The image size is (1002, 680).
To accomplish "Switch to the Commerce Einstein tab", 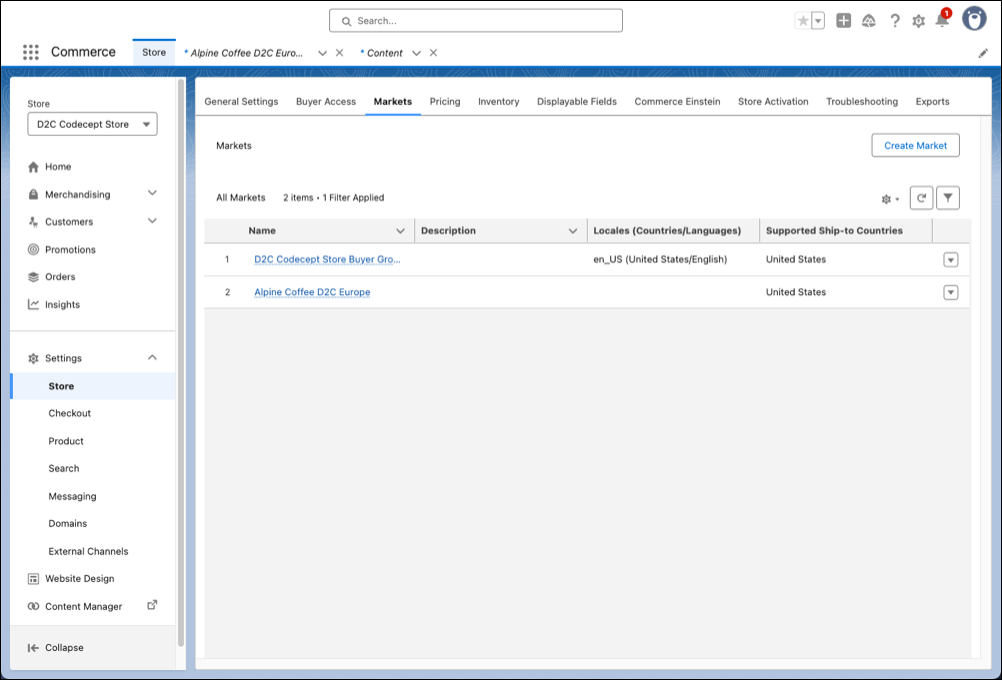I will coord(677,102).
